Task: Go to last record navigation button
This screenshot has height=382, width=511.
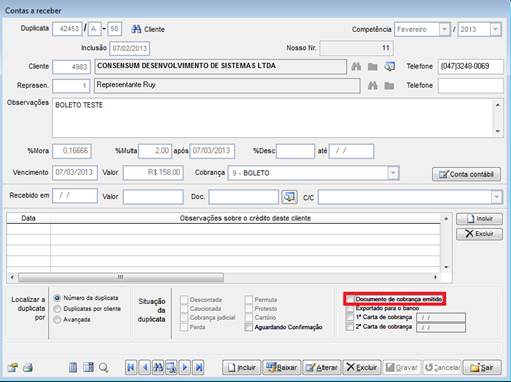Action: (x=199, y=367)
